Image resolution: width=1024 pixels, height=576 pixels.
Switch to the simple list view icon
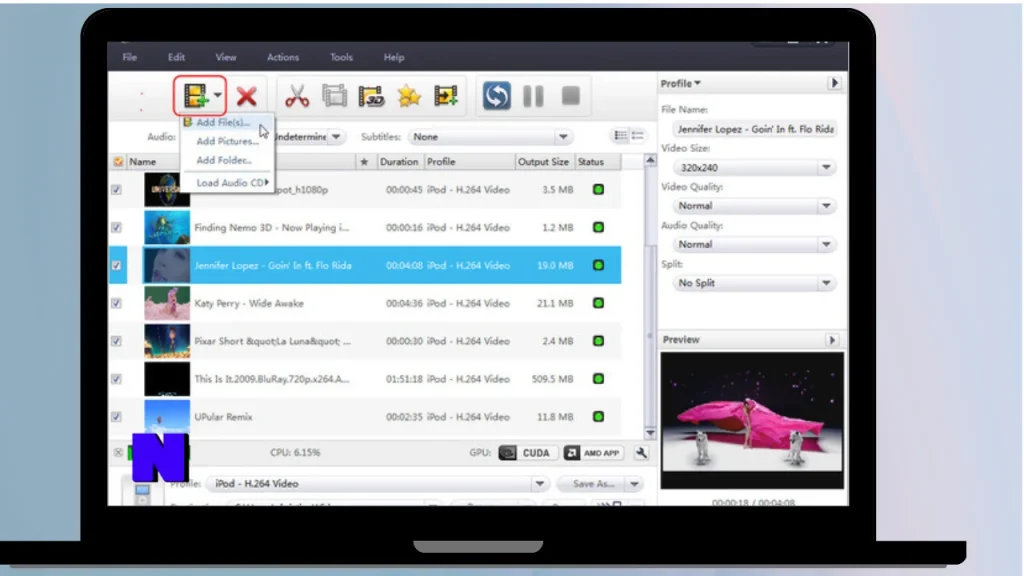click(637, 135)
